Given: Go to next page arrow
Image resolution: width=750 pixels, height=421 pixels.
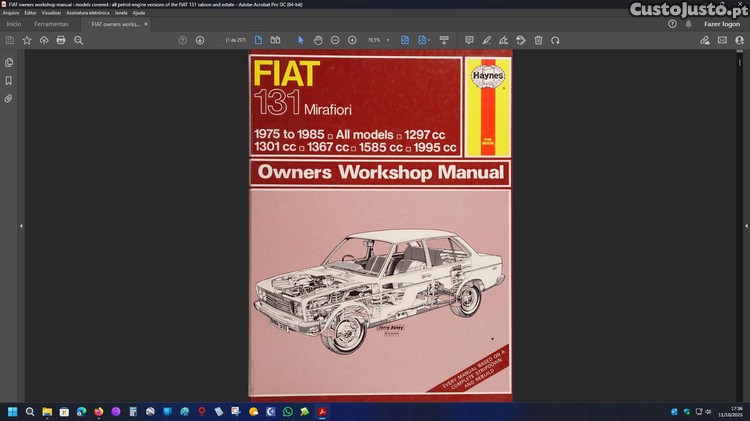Looking at the screenshot, I should coord(200,40).
